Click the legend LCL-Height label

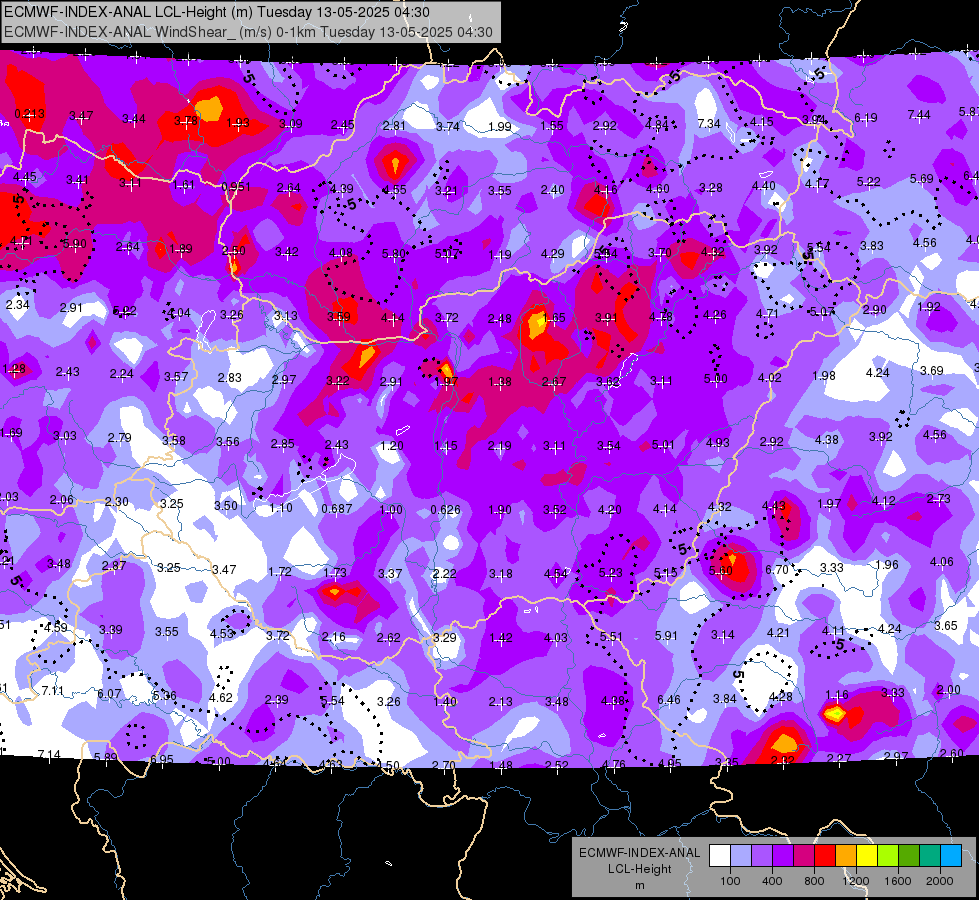tap(639, 869)
